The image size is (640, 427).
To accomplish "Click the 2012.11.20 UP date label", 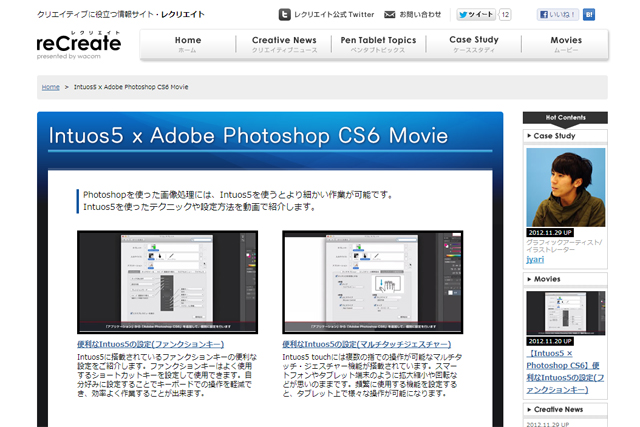I will (x=550, y=341).
